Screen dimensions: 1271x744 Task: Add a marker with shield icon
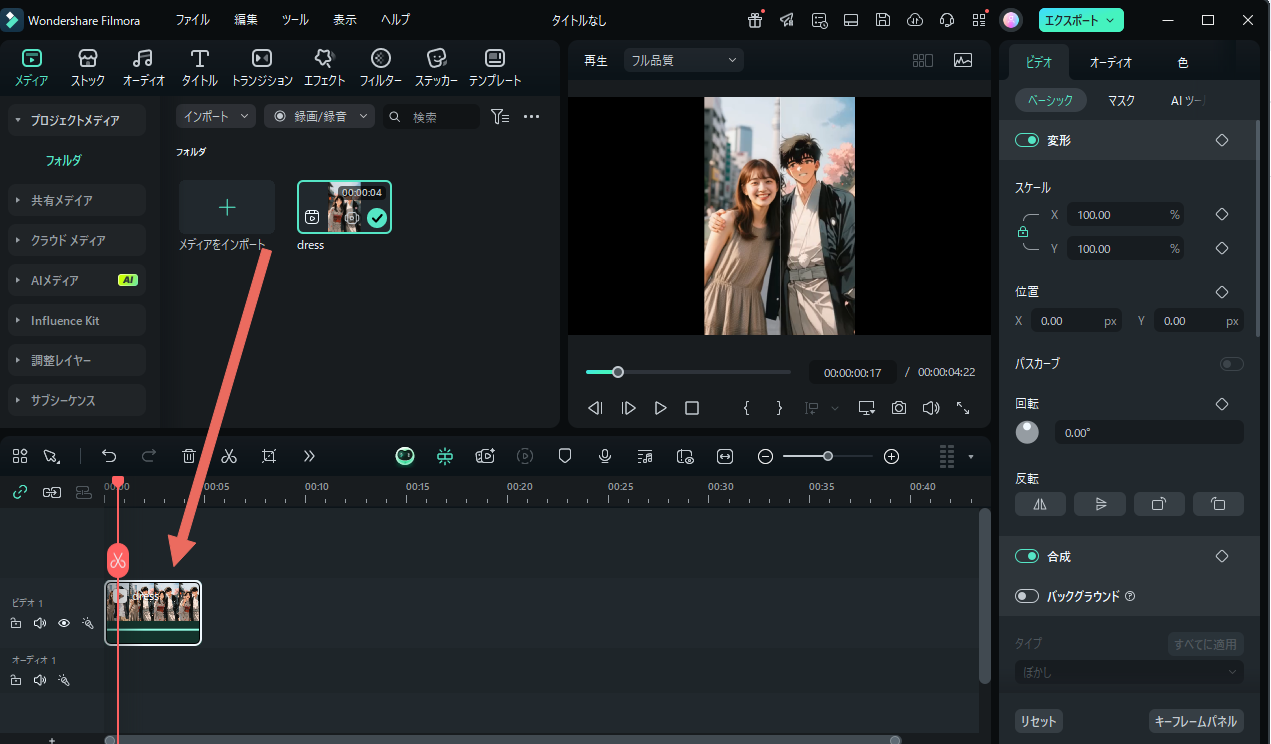565,456
